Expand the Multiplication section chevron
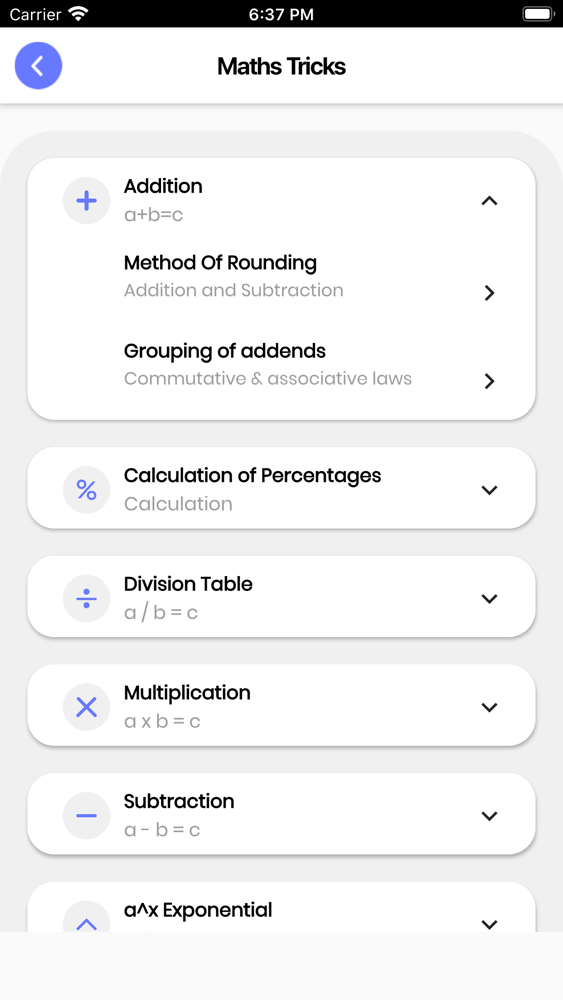 coord(489,707)
